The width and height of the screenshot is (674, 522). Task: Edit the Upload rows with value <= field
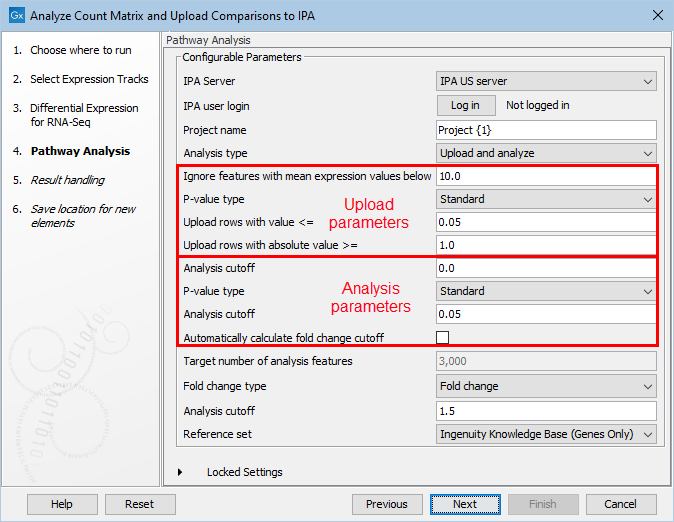tap(545, 222)
